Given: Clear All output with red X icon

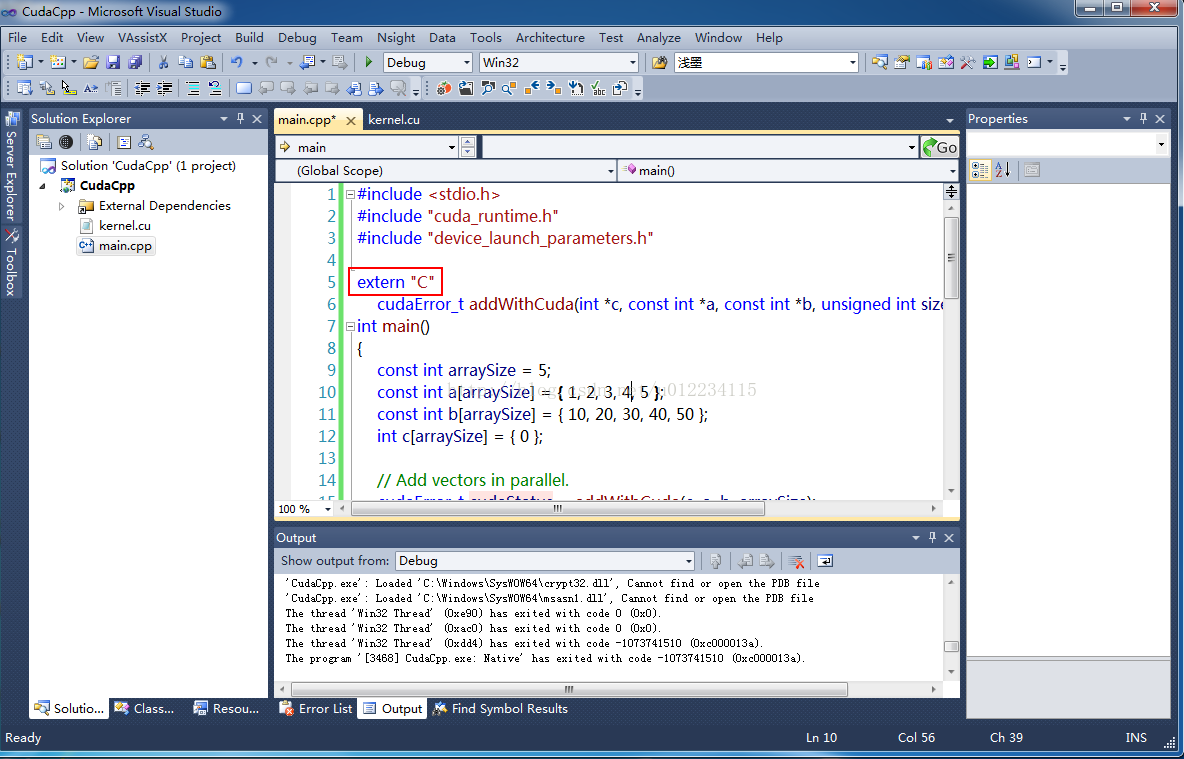Looking at the screenshot, I should (x=796, y=561).
